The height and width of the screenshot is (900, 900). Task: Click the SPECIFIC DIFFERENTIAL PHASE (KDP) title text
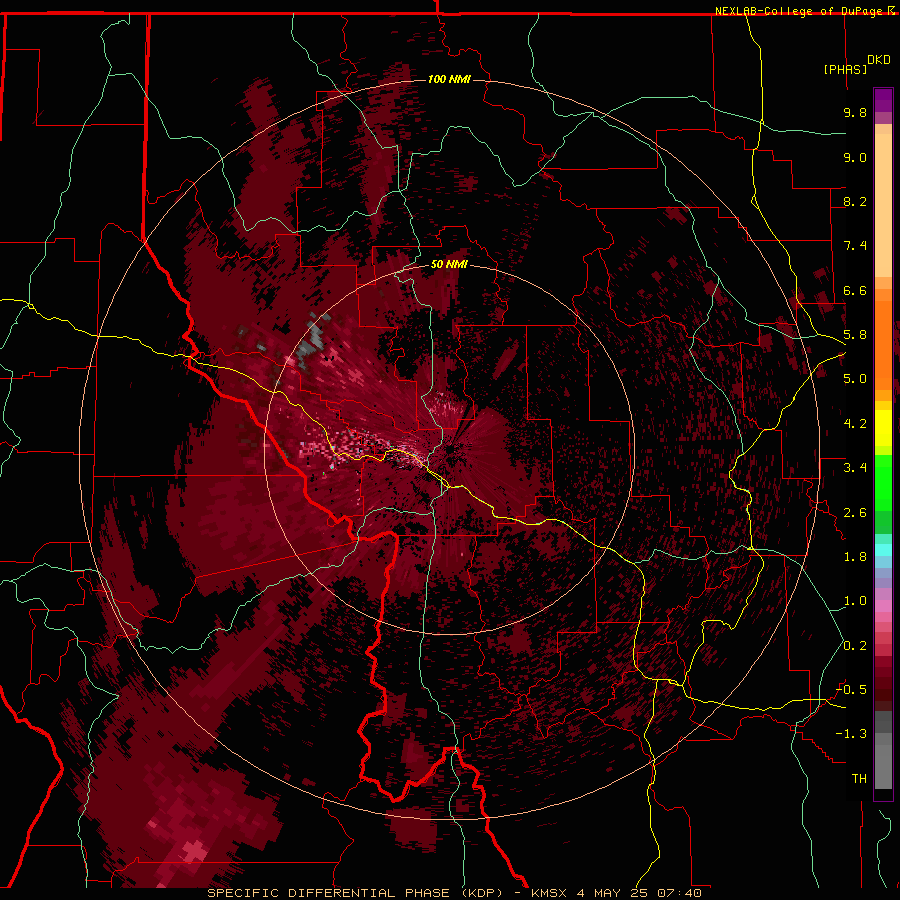(x=356, y=893)
